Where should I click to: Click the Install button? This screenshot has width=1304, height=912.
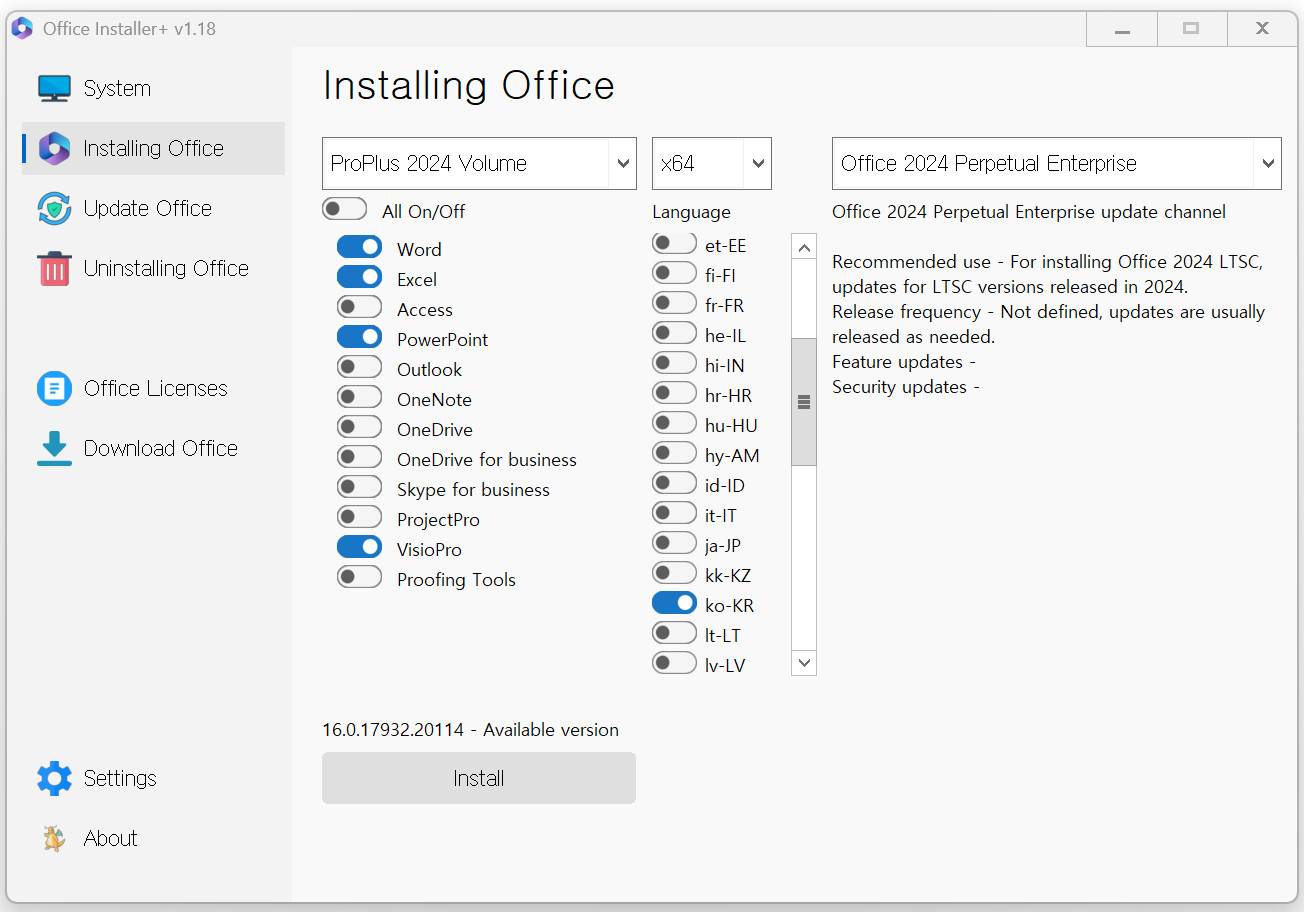coord(479,778)
